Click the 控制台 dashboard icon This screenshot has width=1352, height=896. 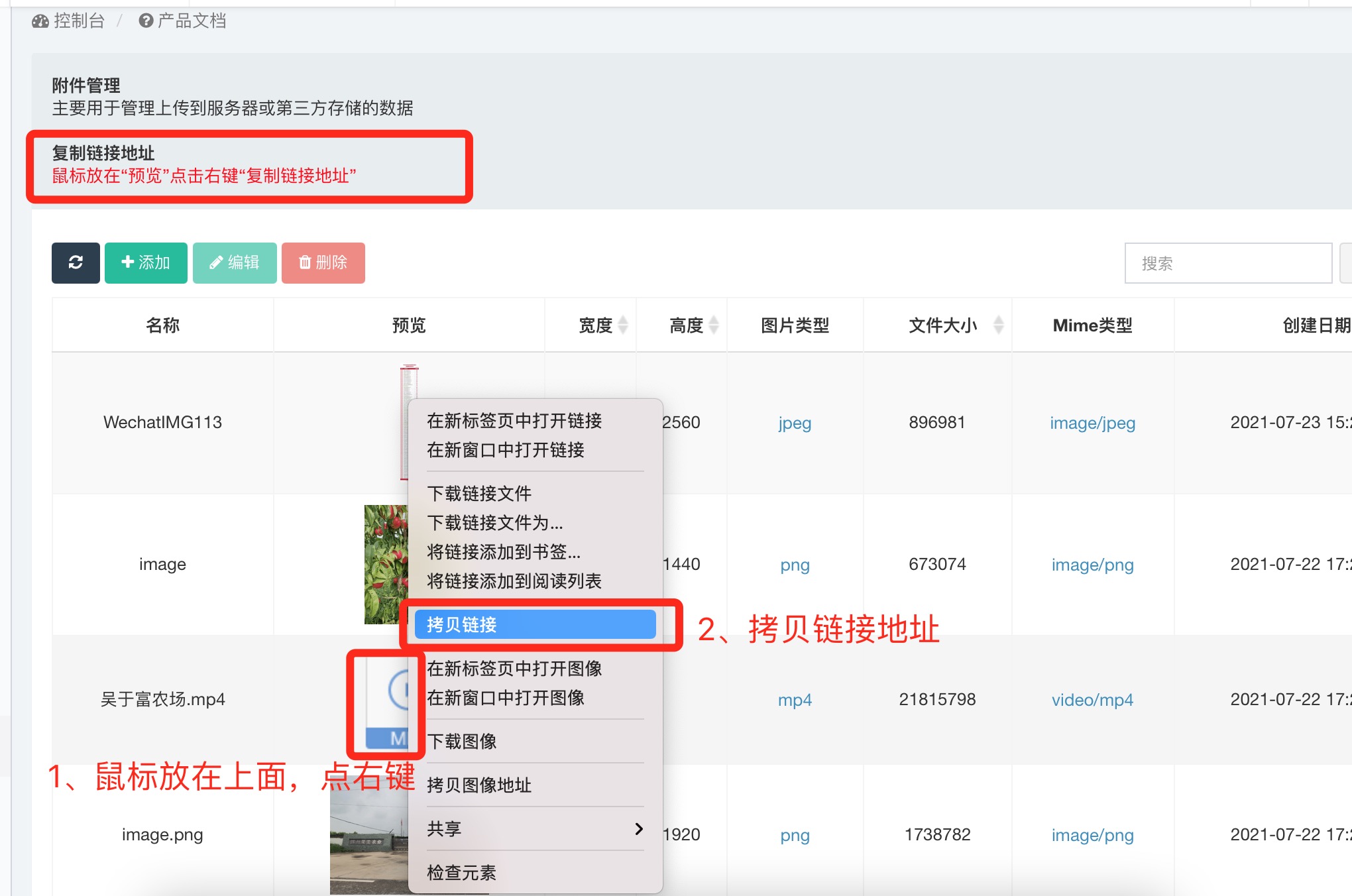pos(40,21)
